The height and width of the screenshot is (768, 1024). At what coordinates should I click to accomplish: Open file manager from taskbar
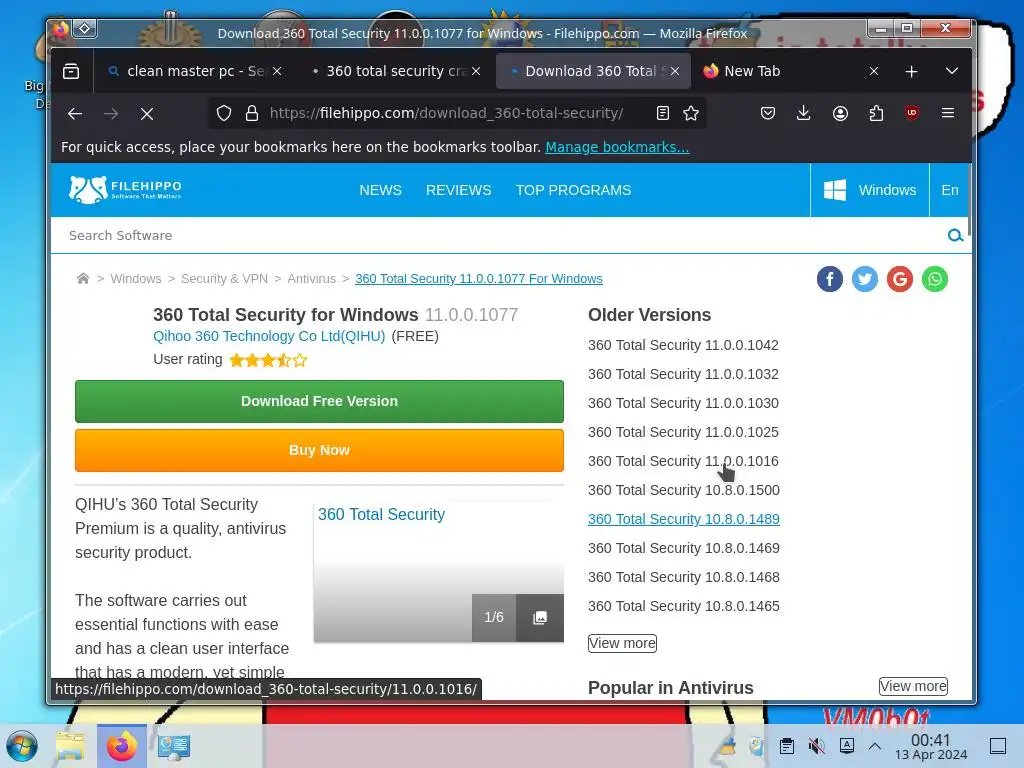tap(70, 746)
